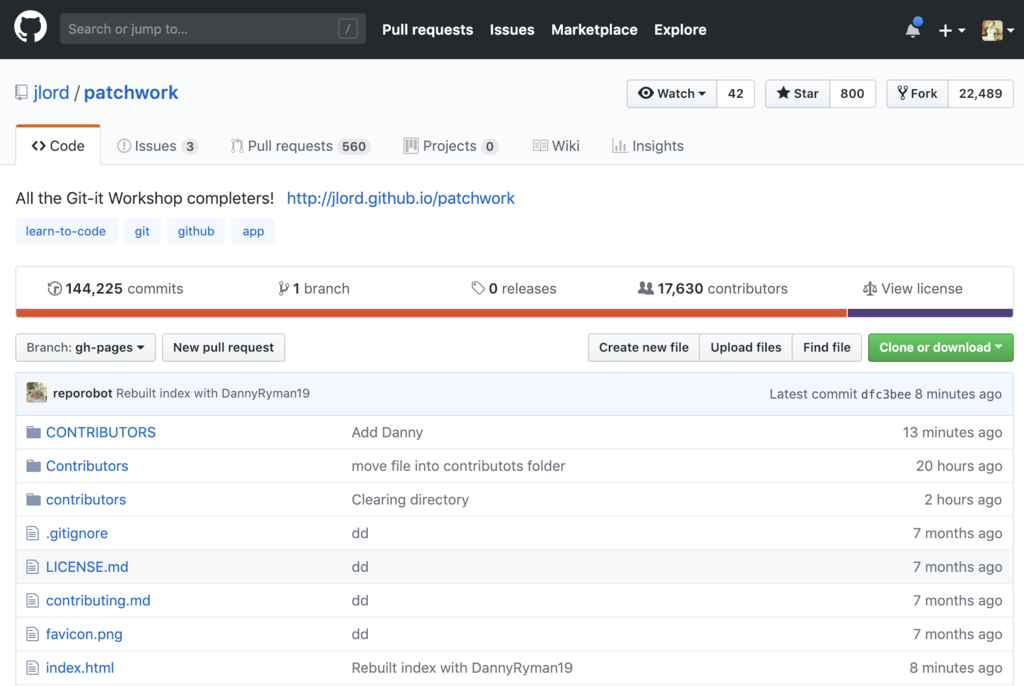Screen dimensions: 1024x686
Task: Switch to the Pull requests tab
Action: coord(300,146)
